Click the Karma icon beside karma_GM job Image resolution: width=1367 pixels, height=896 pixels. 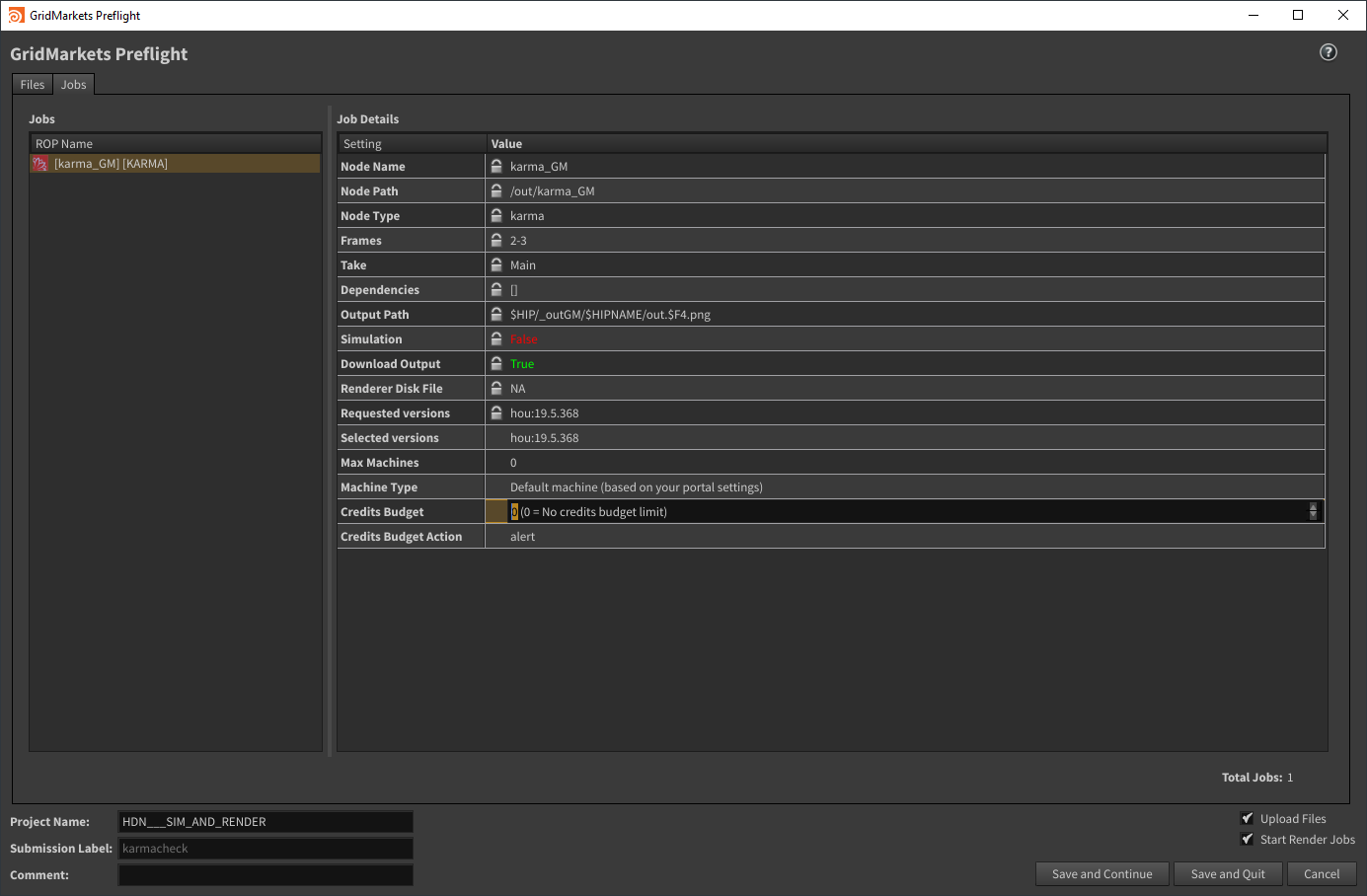tap(40, 164)
